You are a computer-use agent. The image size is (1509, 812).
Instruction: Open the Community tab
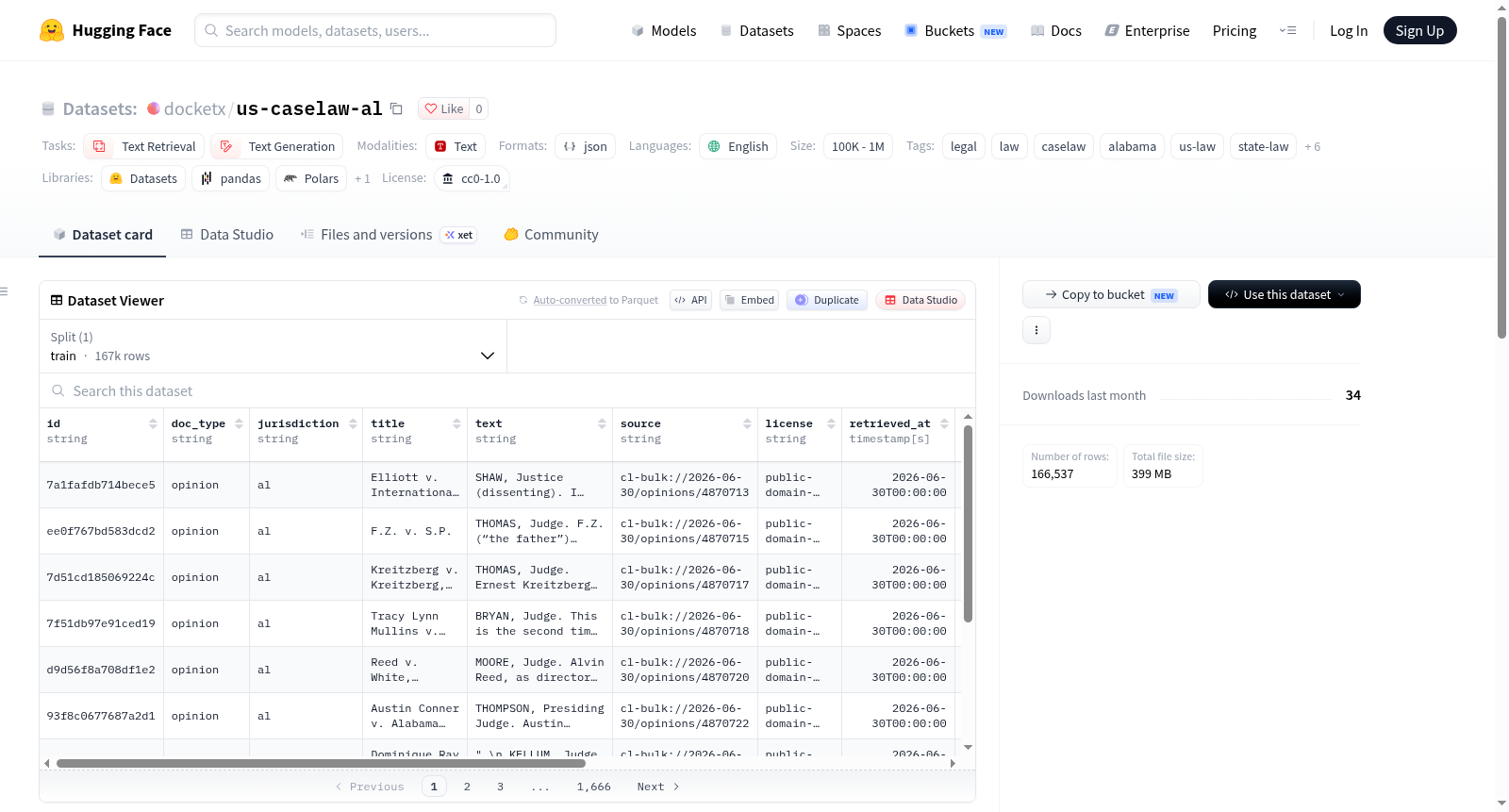coord(551,235)
